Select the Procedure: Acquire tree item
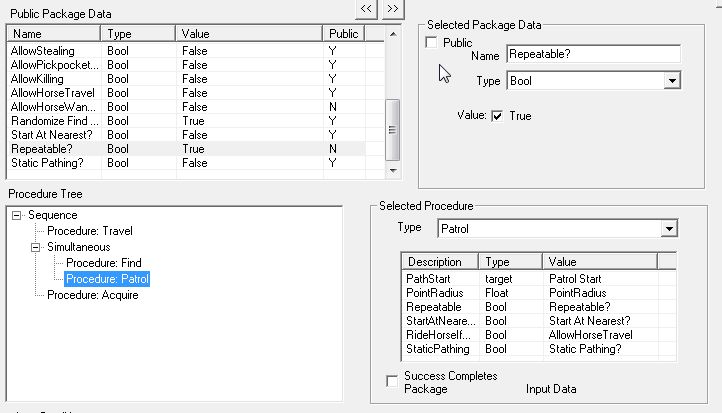 pyautogui.click(x=92, y=295)
